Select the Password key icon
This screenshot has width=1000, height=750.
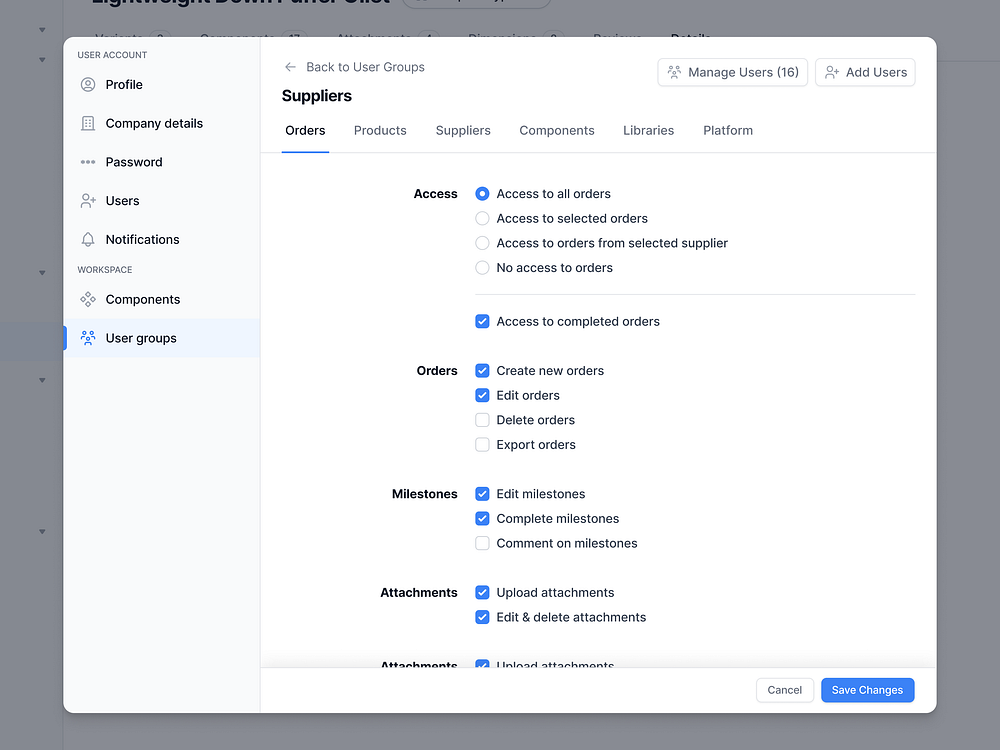pyautogui.click(x=89, y=162)
